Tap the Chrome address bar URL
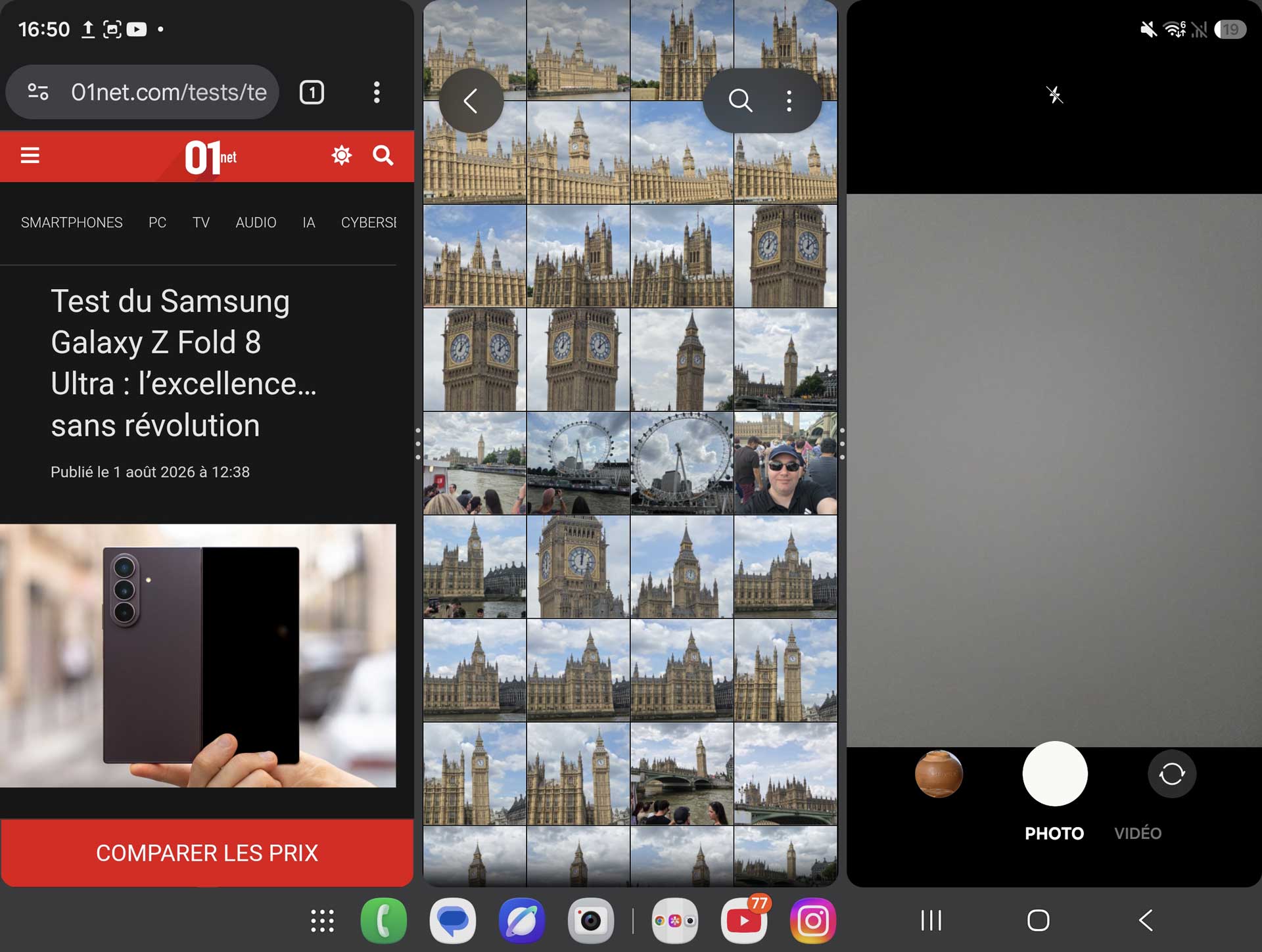This screenshot has height=952, width=1262. click(x=169, y=92)
